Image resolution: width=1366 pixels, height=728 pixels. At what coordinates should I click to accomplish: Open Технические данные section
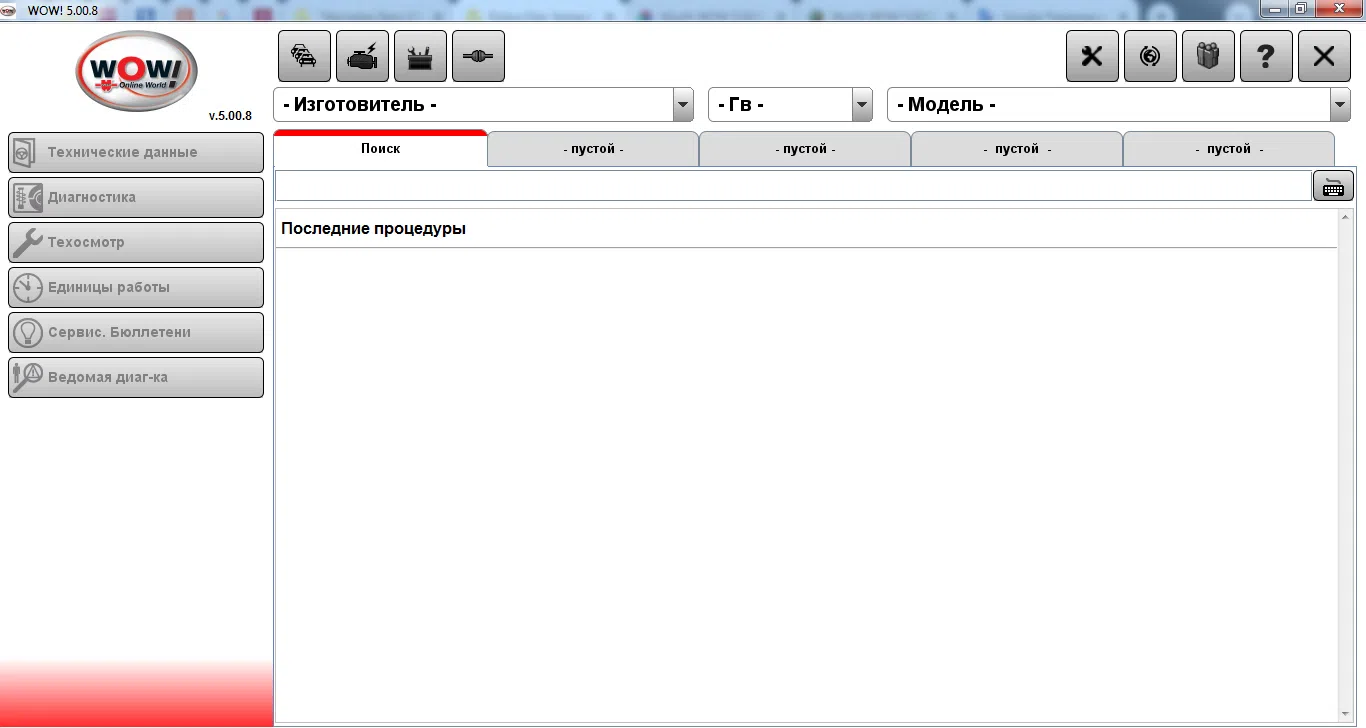point(136,152)
